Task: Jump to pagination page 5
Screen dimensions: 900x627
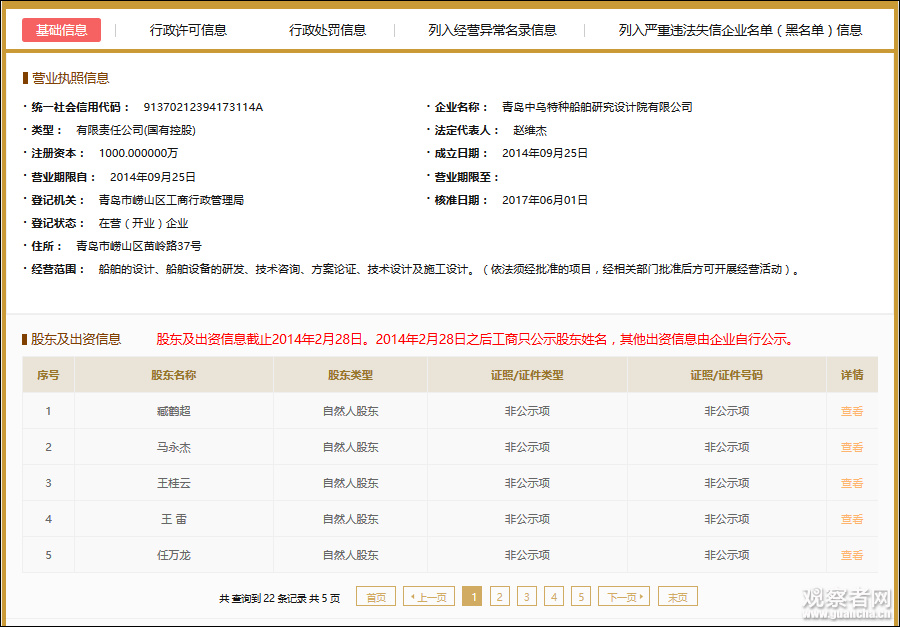Action: (581, 597)
